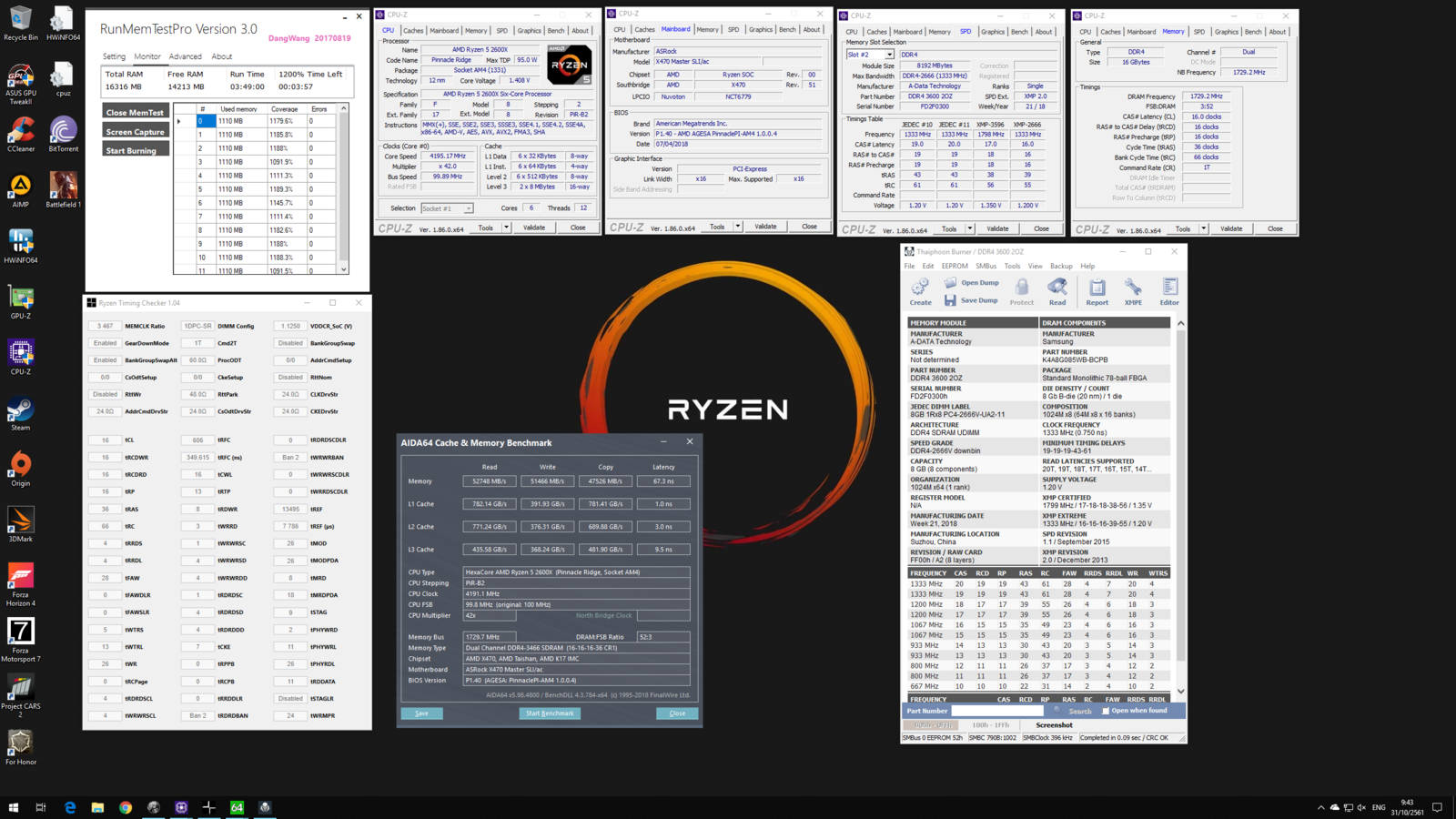Open File Explorer from the taskbar
The width and height of the screenshot is (1456, 819).
97,807
